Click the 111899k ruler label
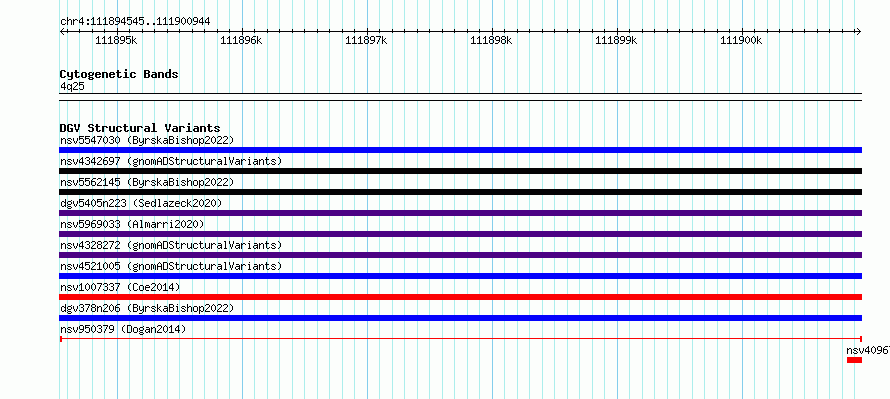890x399 pixels. (616, 40)
